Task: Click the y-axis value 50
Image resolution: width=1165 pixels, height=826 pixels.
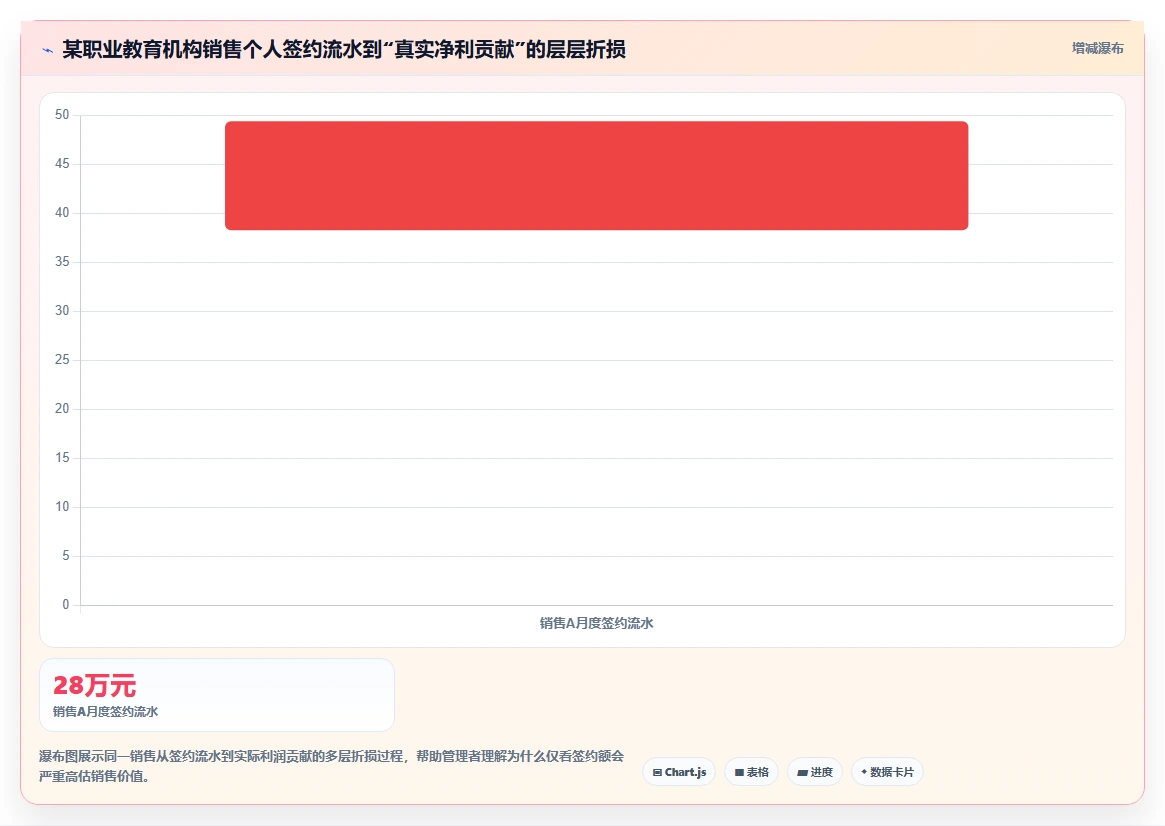Action: [62, 114]
